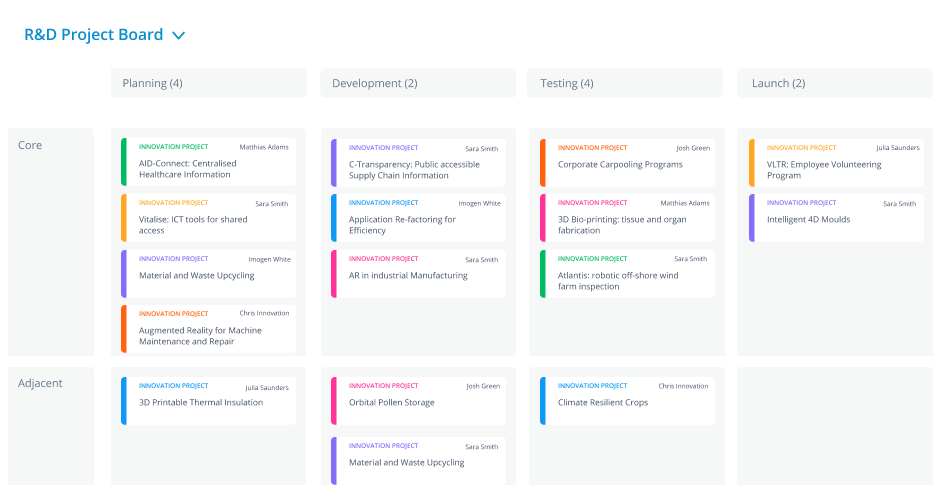Click green color bar on AID-Connect card

124,162
